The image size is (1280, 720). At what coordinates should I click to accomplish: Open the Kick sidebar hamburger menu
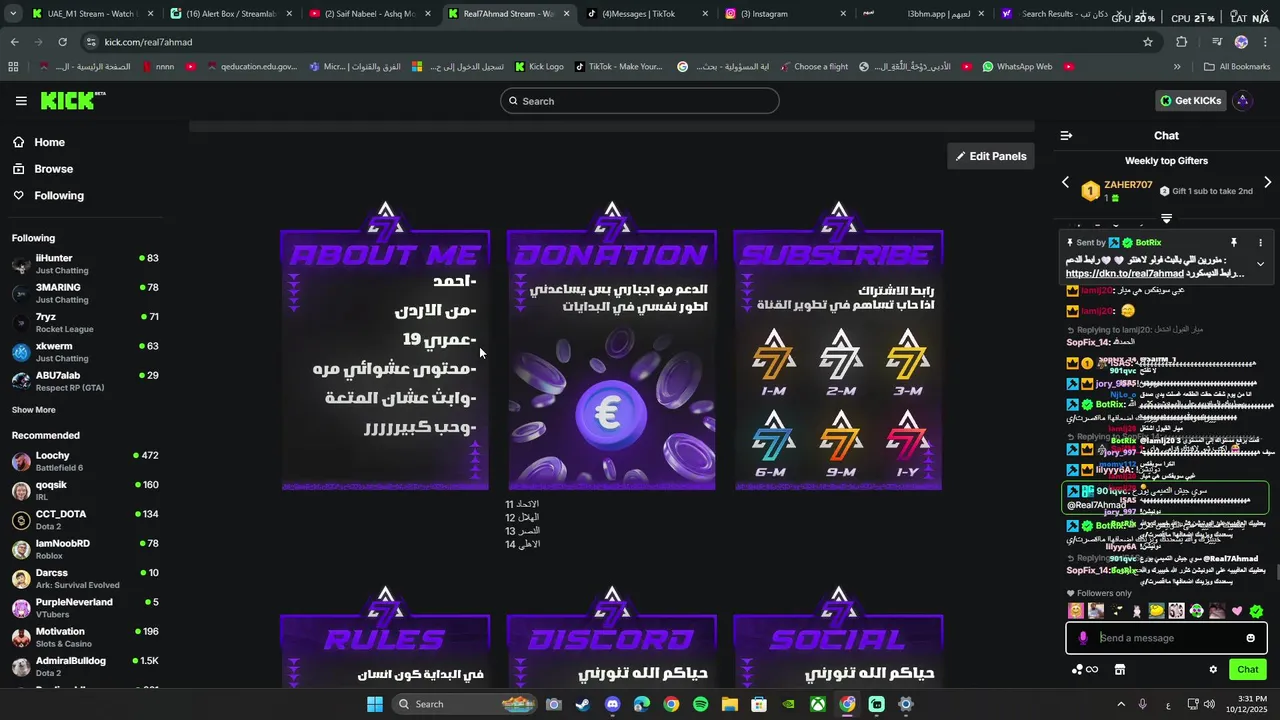pyautogui.click(x=21, y=101)
